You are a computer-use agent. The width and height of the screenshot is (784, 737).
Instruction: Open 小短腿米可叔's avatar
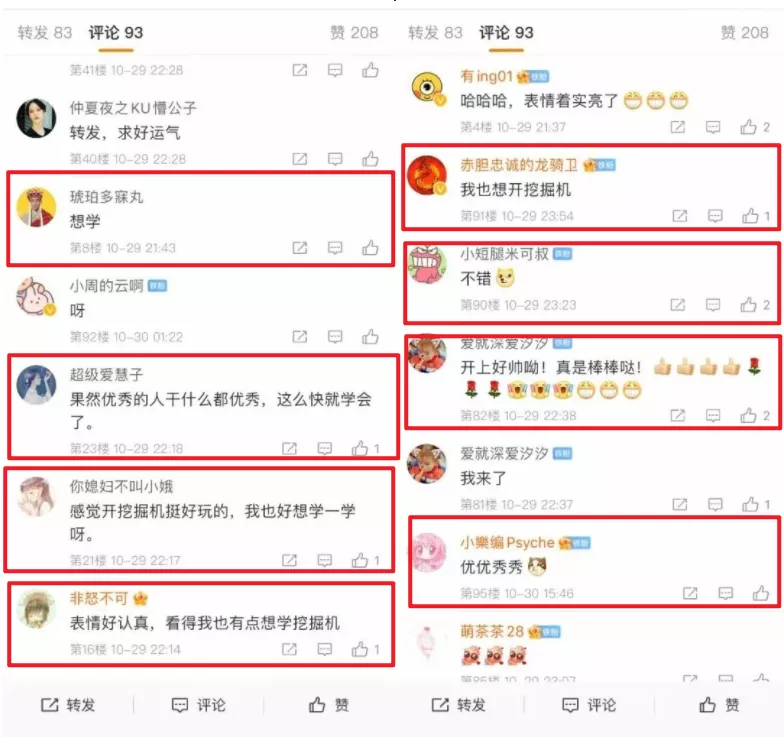pos(427,264)
